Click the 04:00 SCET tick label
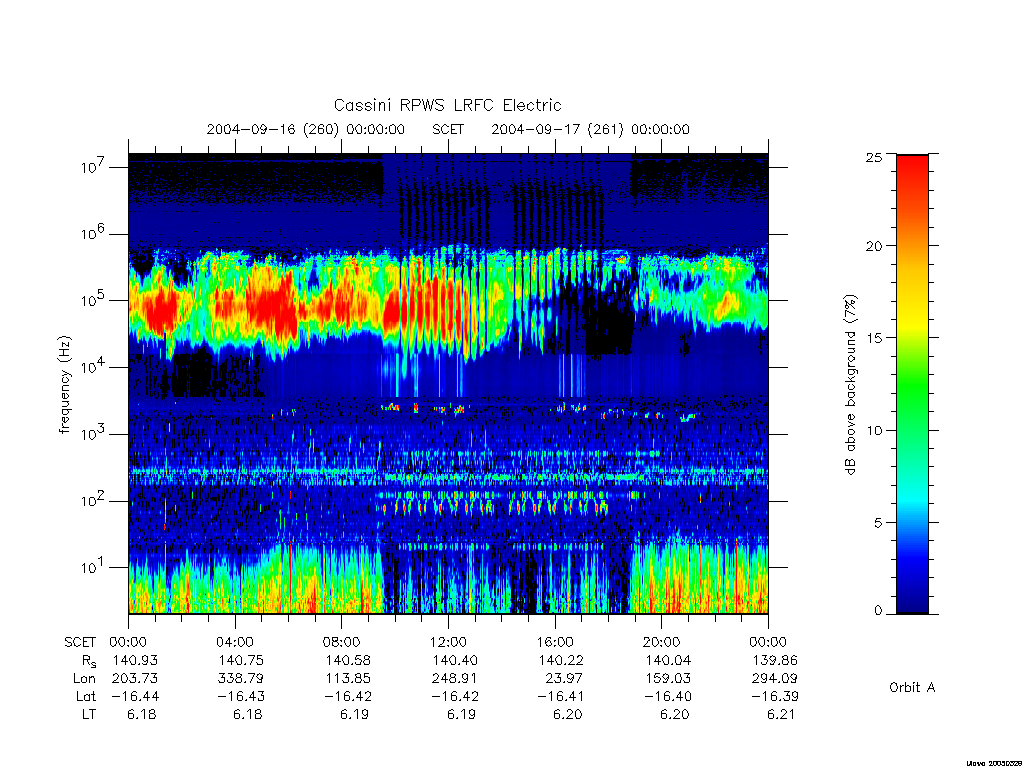Image resolution: width=1024 pixels, height=768 pixels. click(x=234, y=642)
